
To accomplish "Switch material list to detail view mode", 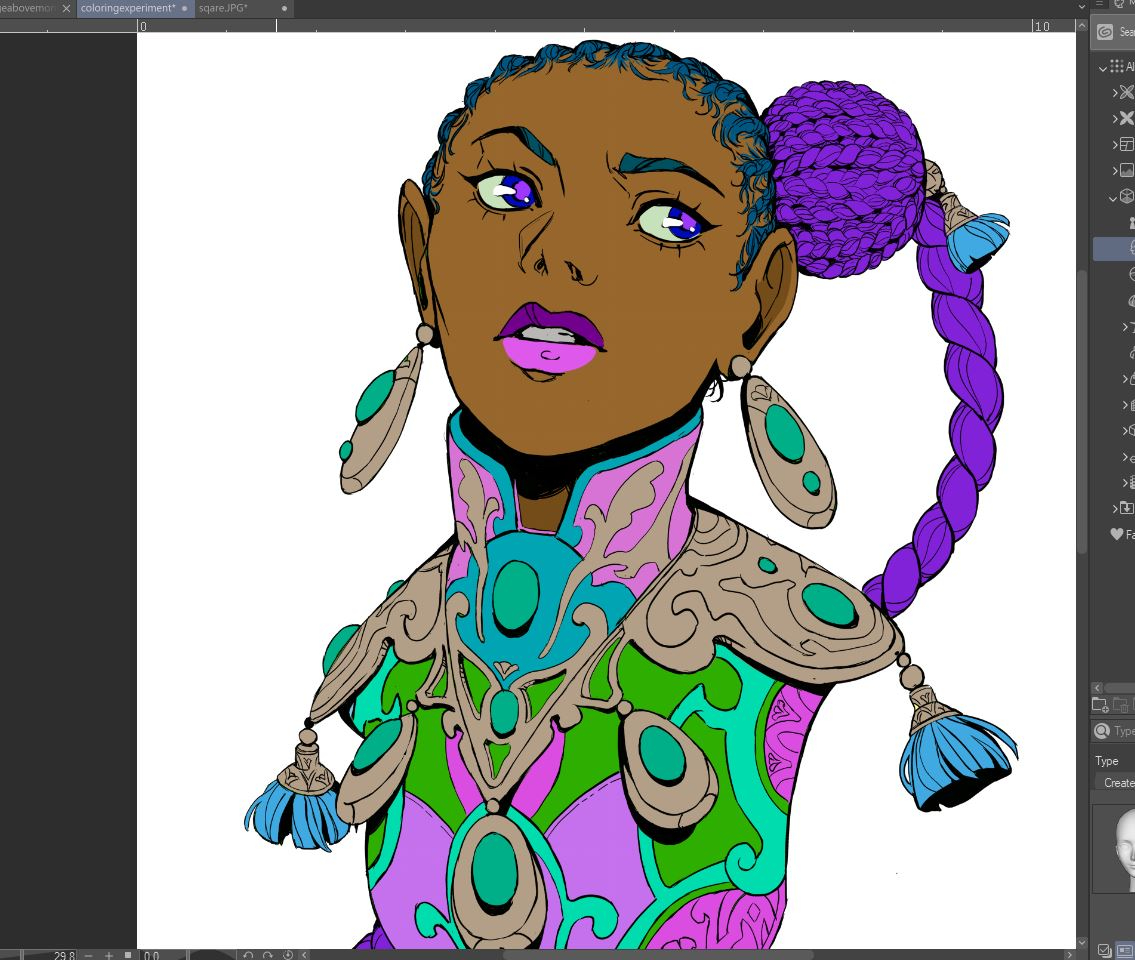I will 1125,950.
